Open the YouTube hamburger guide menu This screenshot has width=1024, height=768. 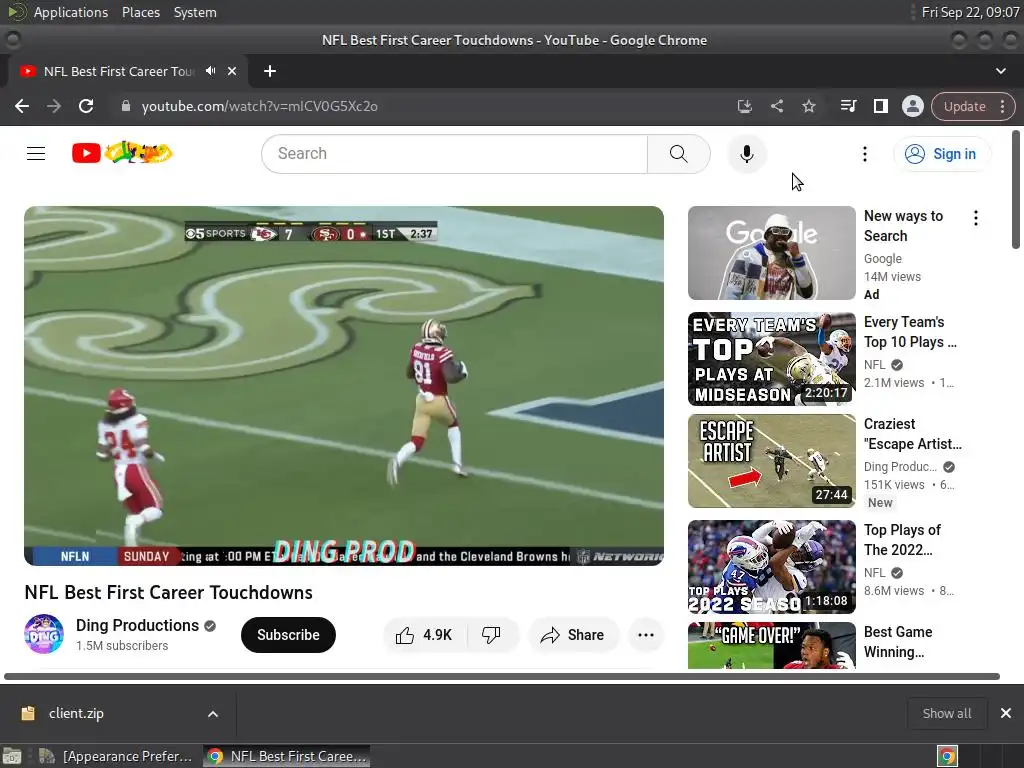tap(36, 153)
